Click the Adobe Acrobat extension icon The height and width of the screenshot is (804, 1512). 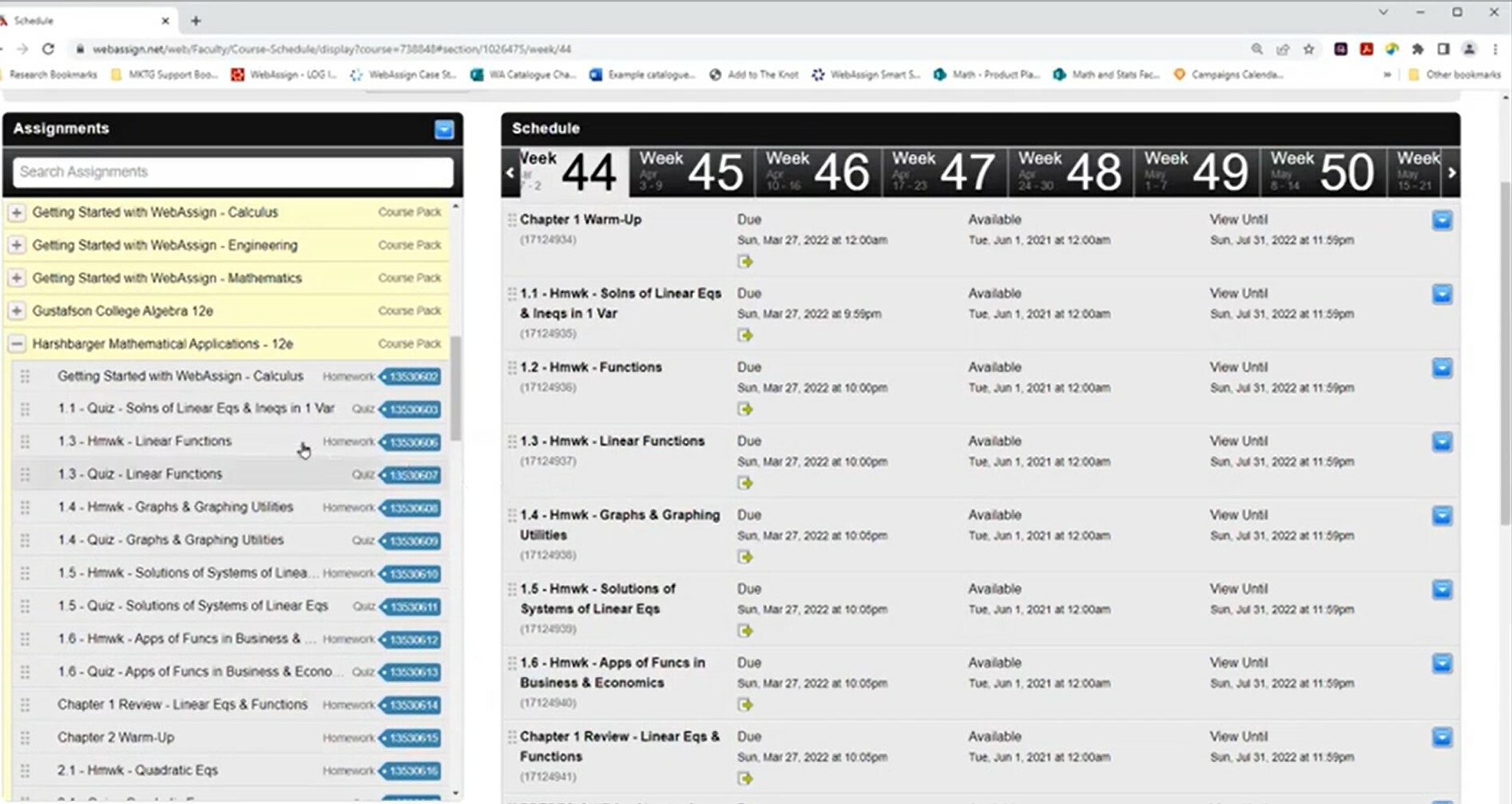[x=1366, y=49]
